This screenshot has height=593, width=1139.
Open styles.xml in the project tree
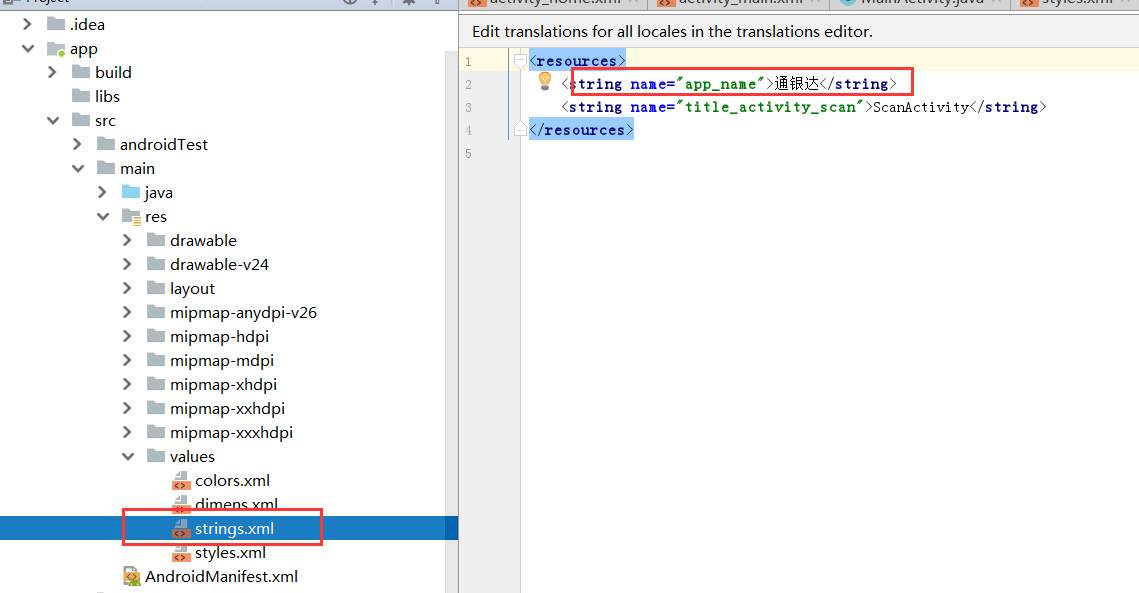click(230, 553)
